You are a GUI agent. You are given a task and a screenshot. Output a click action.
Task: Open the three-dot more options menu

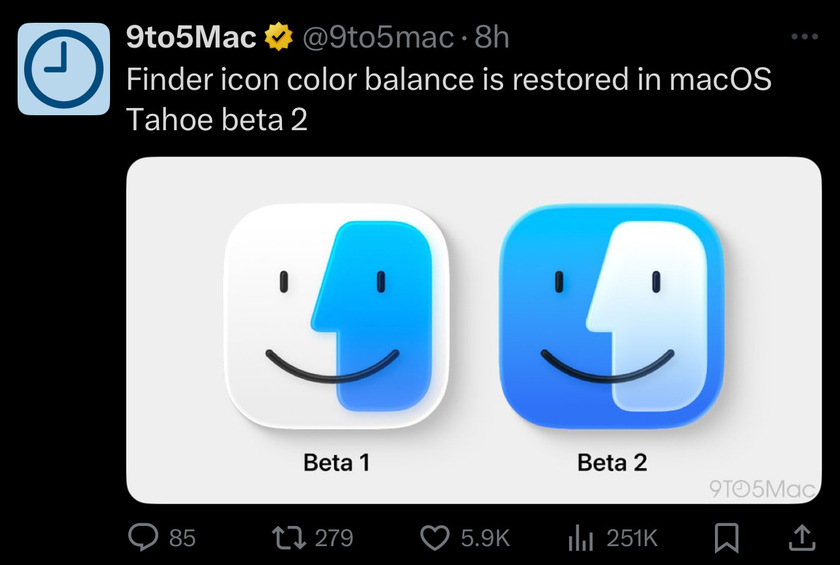[805, 37]
